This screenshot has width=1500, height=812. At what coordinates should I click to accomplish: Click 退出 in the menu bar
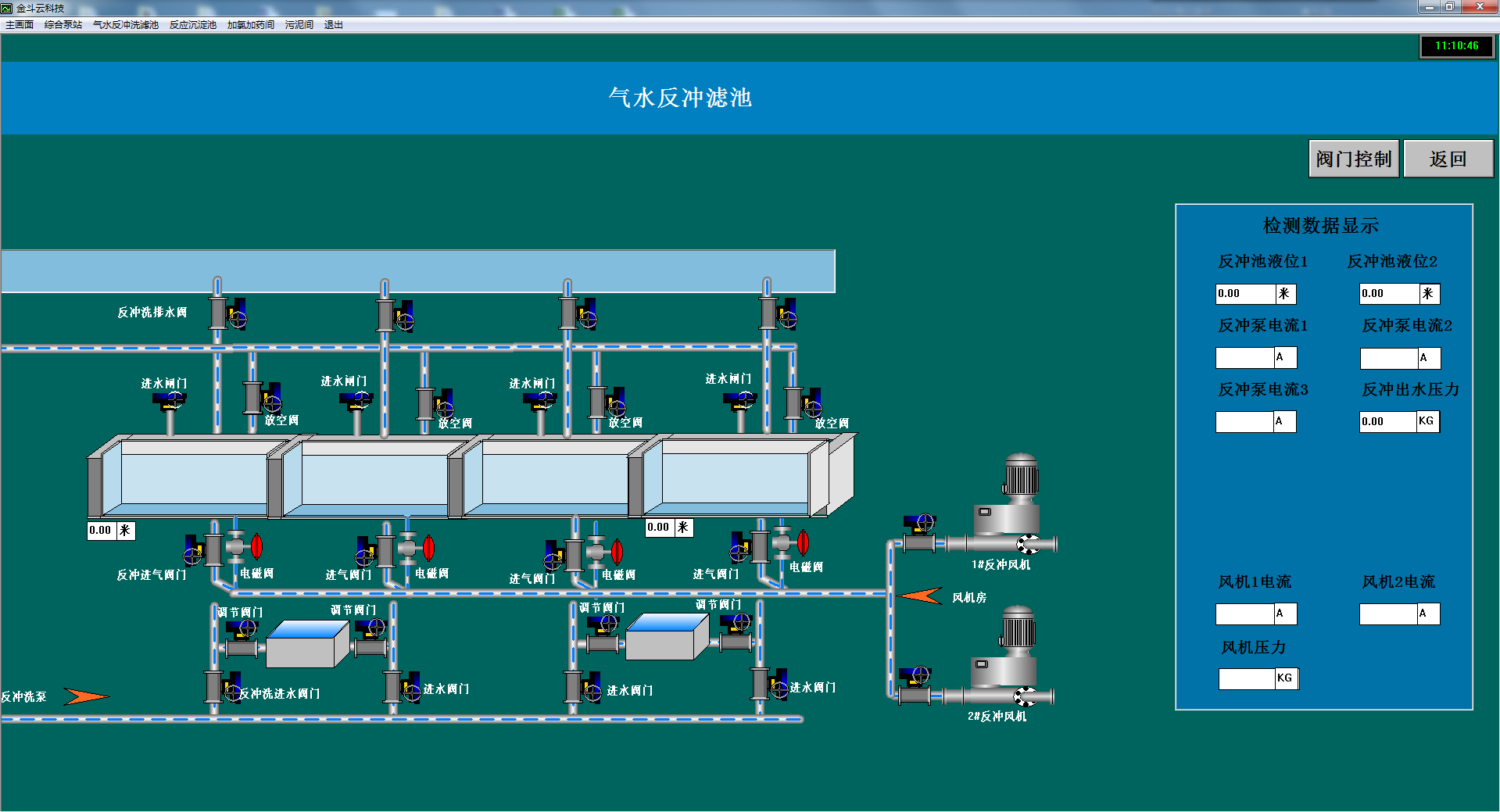[334, 25]
